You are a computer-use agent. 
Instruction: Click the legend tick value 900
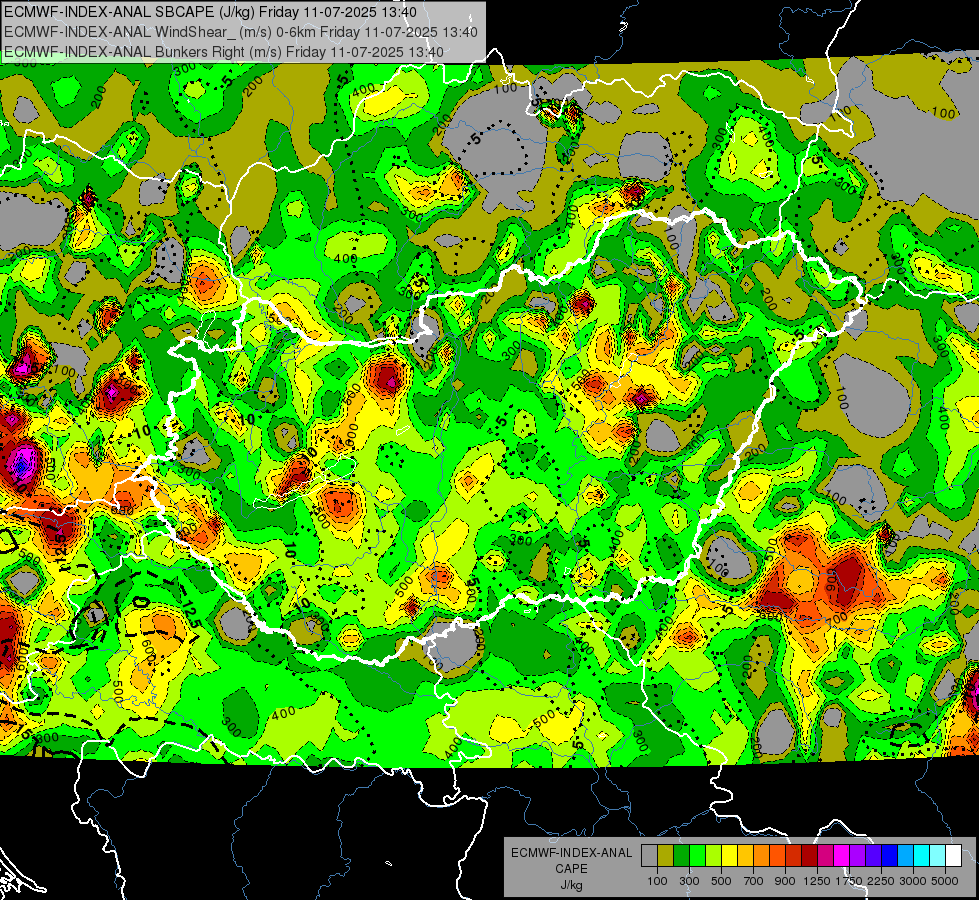point(785,881)
